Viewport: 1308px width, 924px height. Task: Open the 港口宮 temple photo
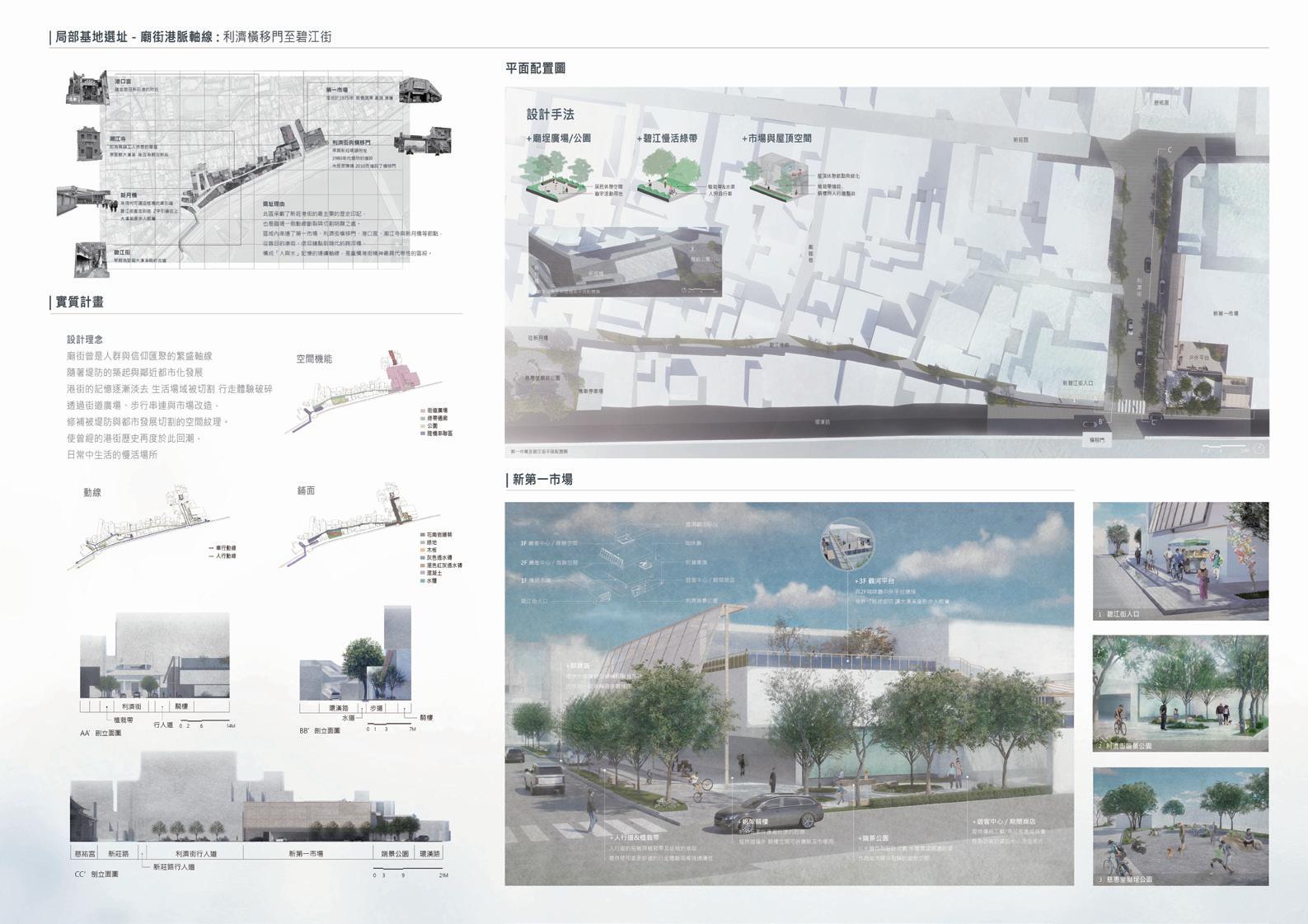87,88
